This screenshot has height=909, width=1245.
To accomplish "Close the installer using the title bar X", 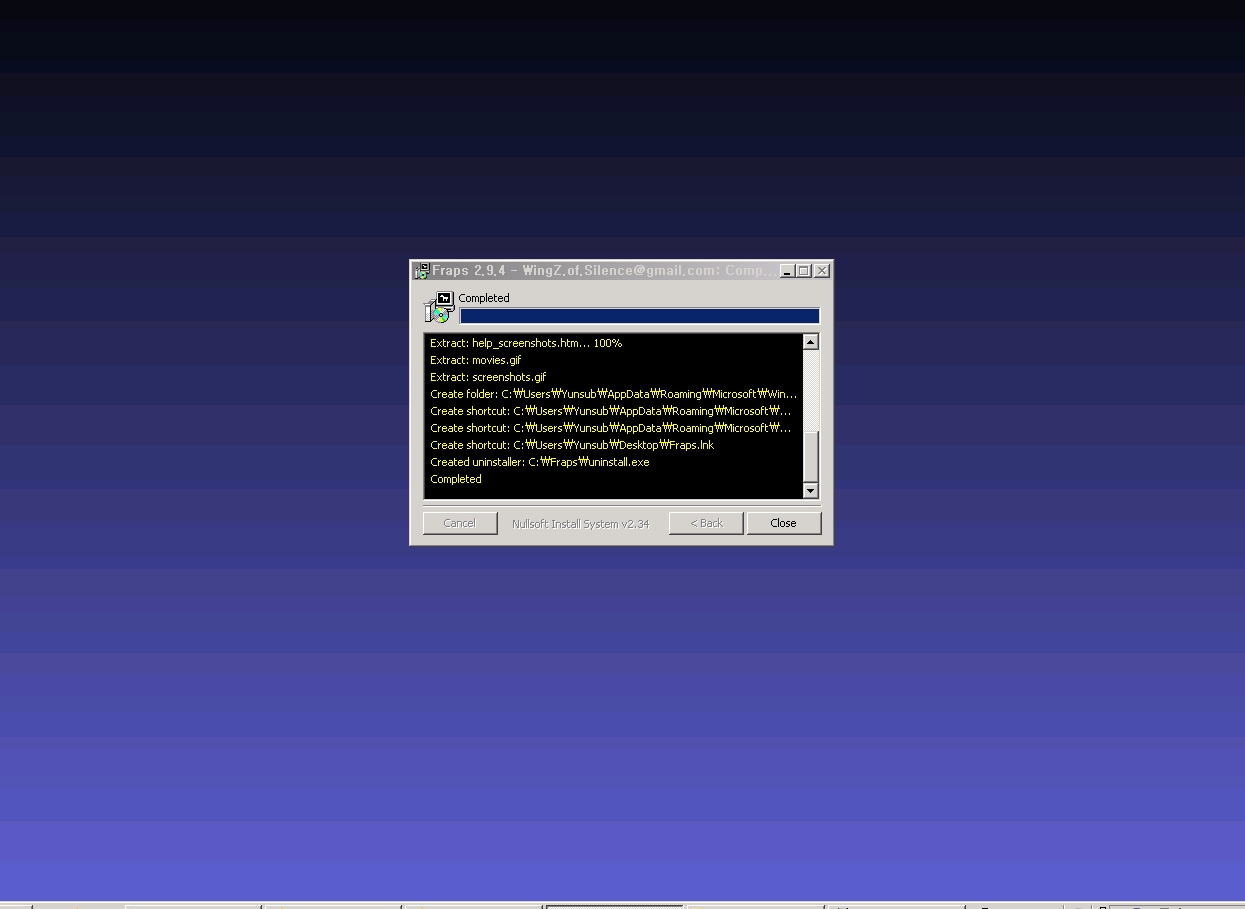I will click(822, 271).
